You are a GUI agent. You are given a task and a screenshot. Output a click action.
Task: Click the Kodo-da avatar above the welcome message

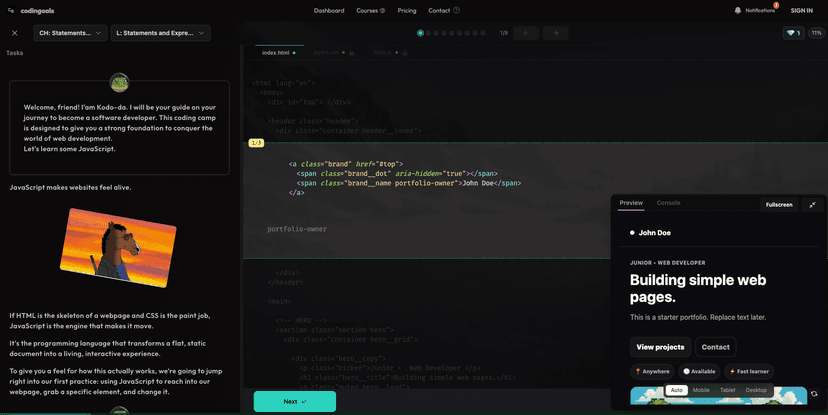[x=119, y=82]
